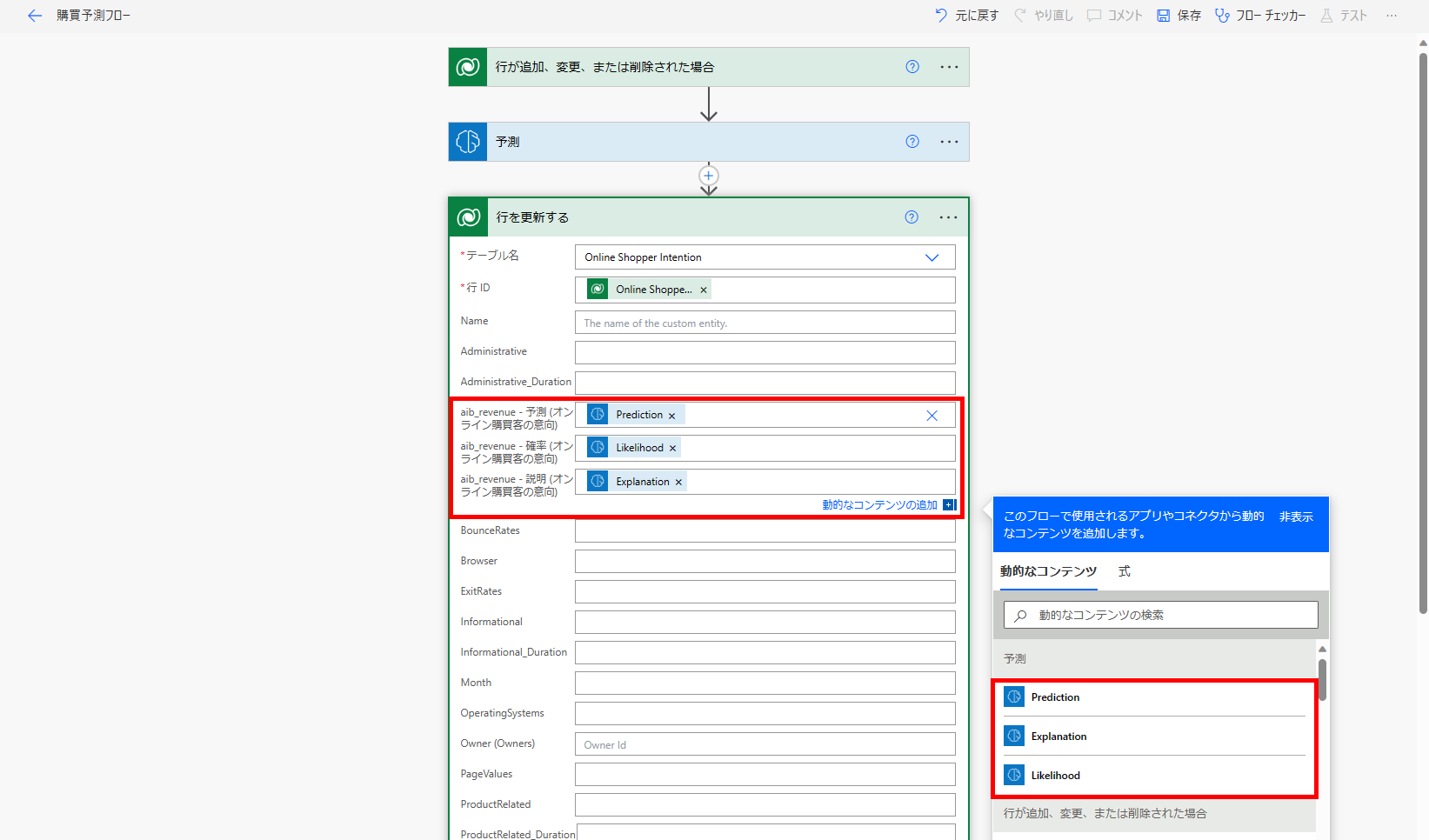Image resolution: width=1429 pixels, height=840 pixels.
Task: Click the Owner (Owners) input field
Action: pos(765,744)
